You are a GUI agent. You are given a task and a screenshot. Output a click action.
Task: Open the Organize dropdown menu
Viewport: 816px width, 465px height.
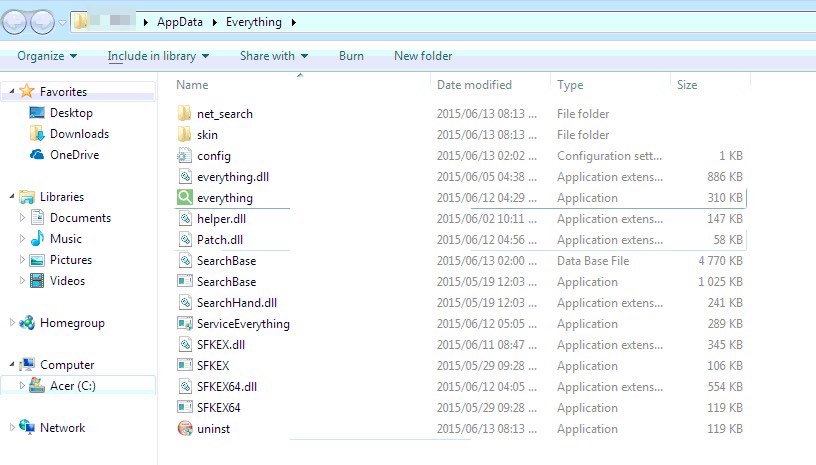(x=46, y=56)
